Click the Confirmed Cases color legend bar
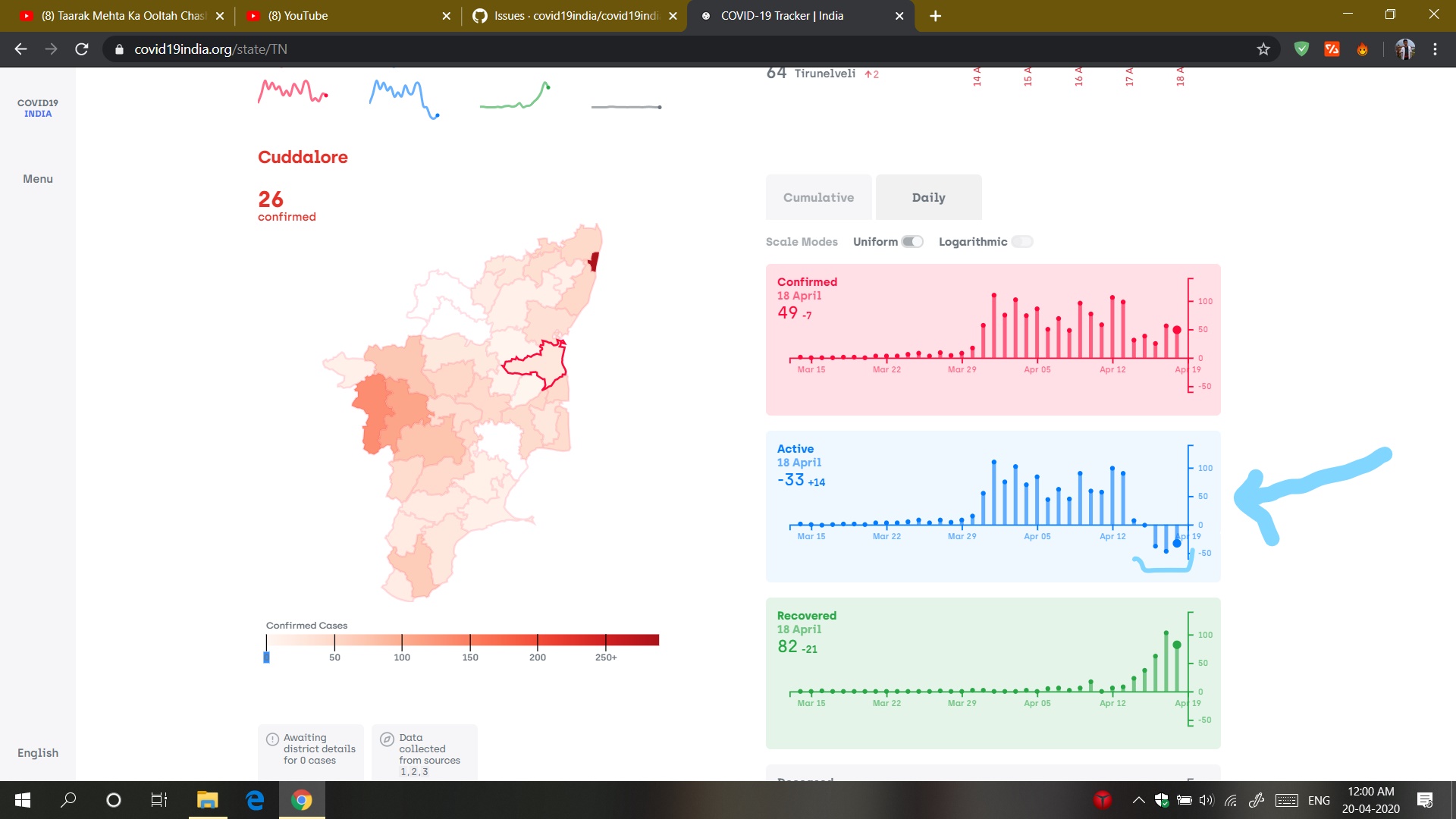The image size is (1456, 819). 463,640
